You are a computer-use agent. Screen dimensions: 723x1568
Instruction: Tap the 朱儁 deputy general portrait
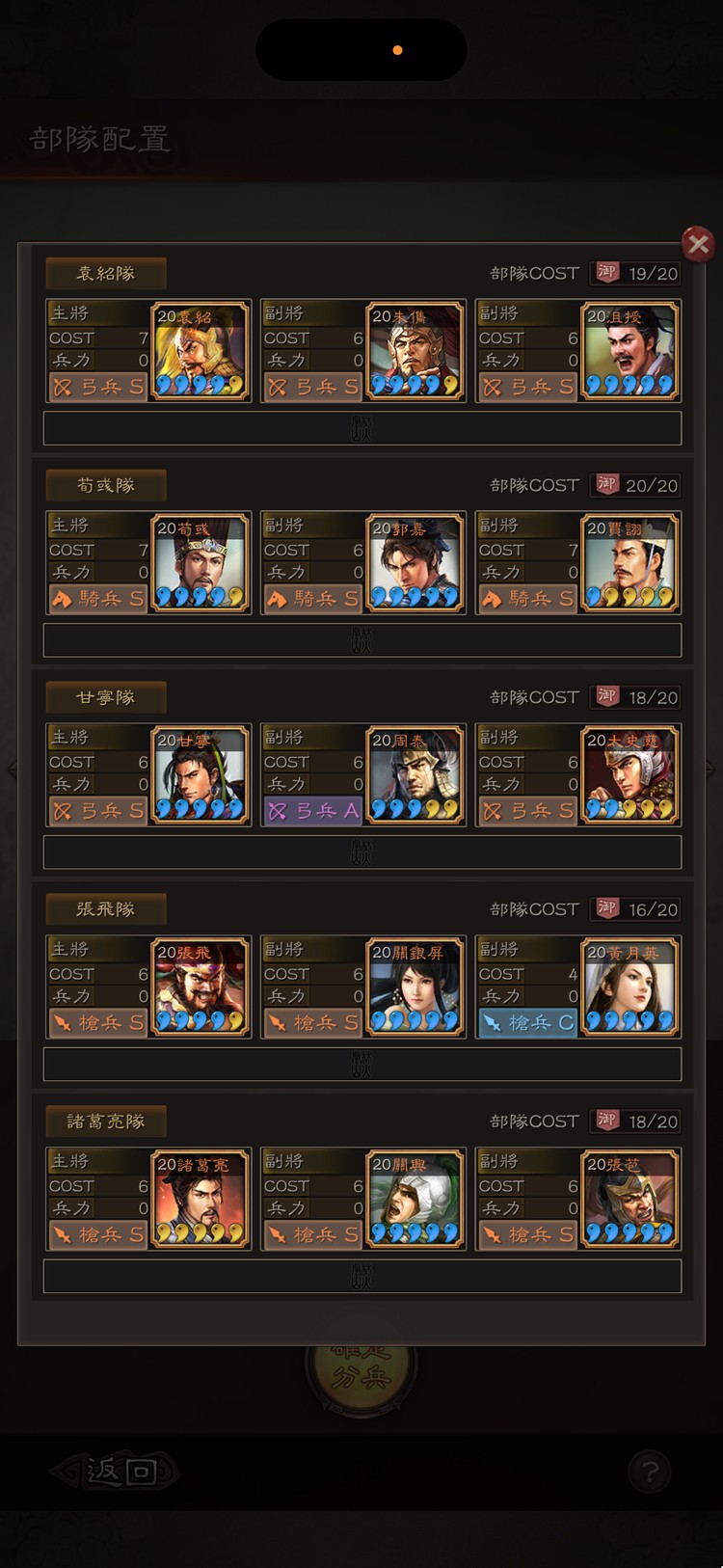[x=415, y=351]
